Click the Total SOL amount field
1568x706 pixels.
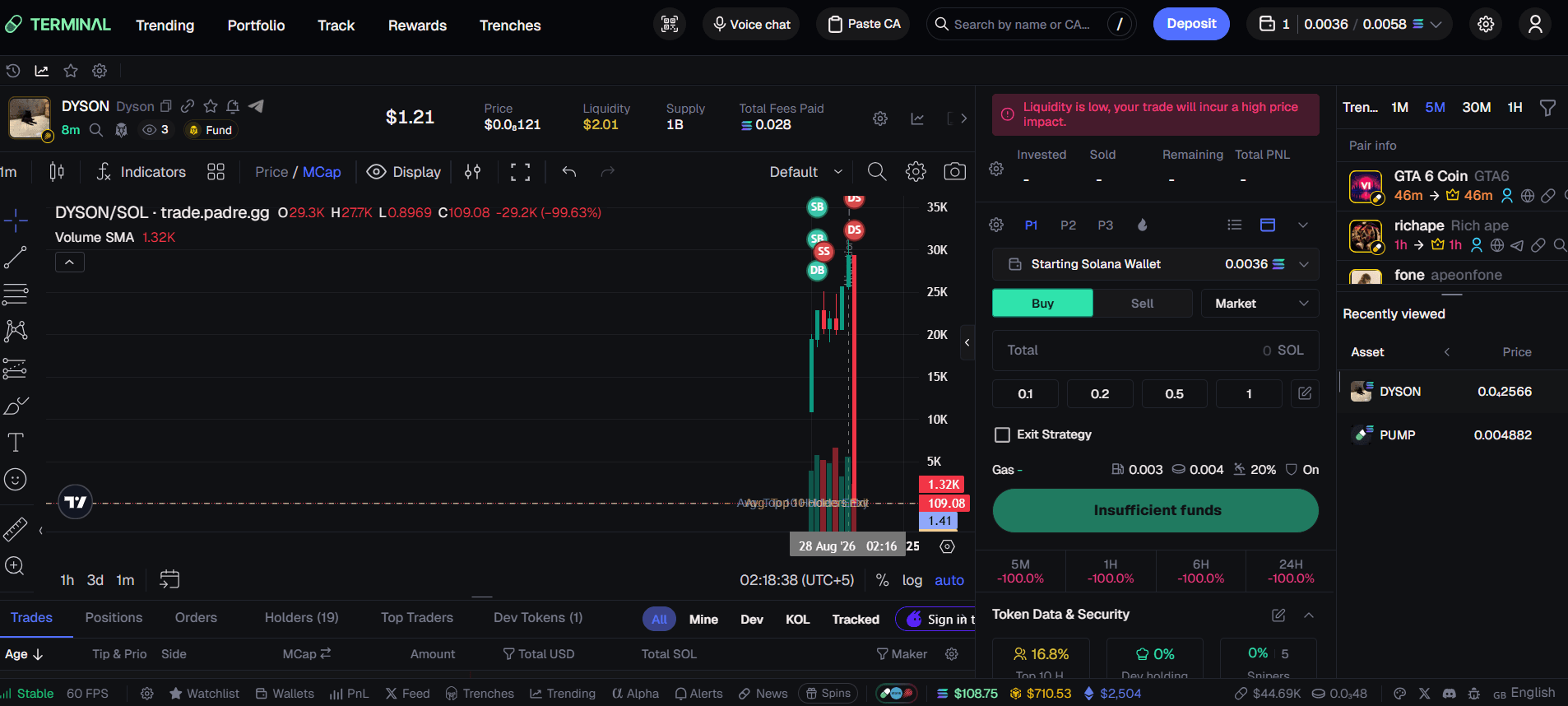point(1155,351)
